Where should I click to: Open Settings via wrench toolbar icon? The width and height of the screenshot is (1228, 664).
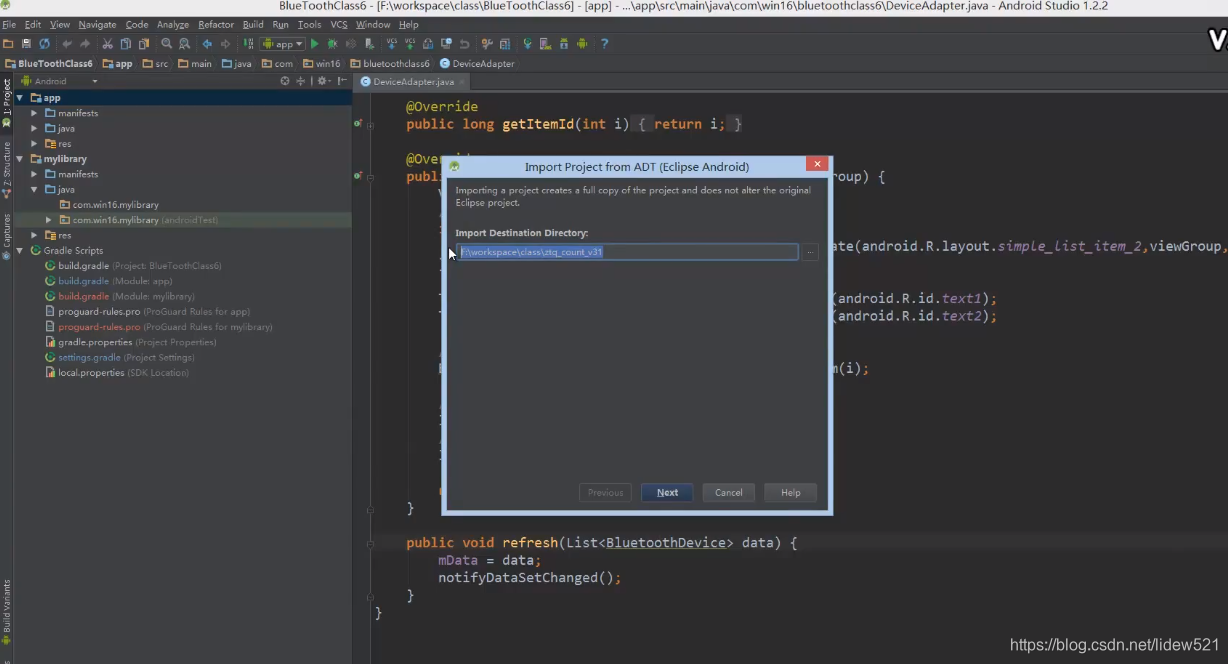click(487, 44)
